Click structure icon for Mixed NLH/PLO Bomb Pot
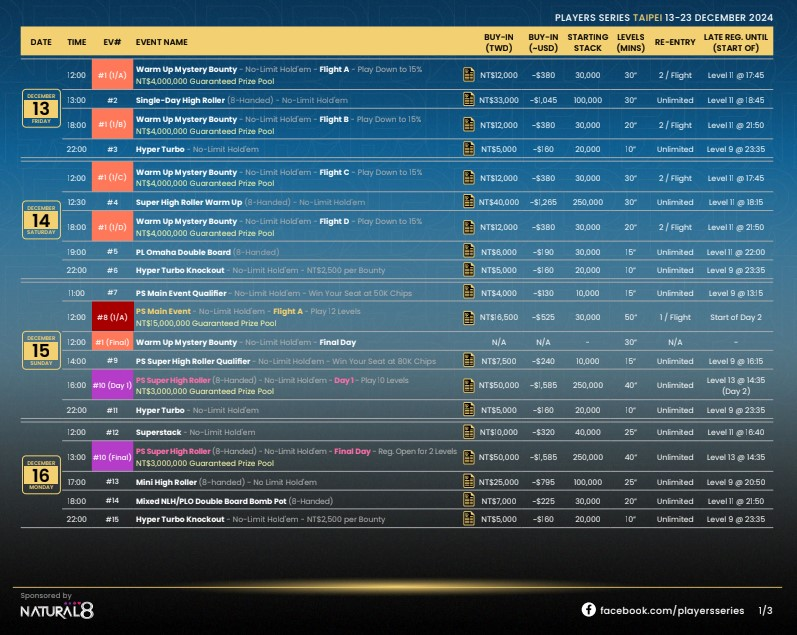The width and height of the screenshot is (797, 635). [x=468, y=500]
